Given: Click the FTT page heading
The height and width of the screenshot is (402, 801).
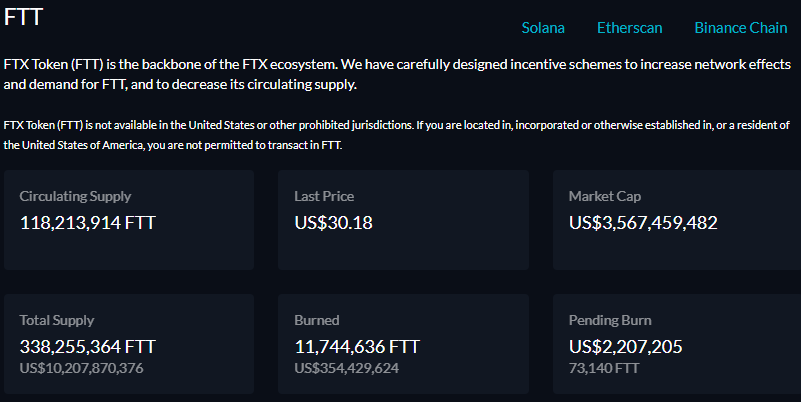Looking at the screenshot, I should click(x=23, y=17).
